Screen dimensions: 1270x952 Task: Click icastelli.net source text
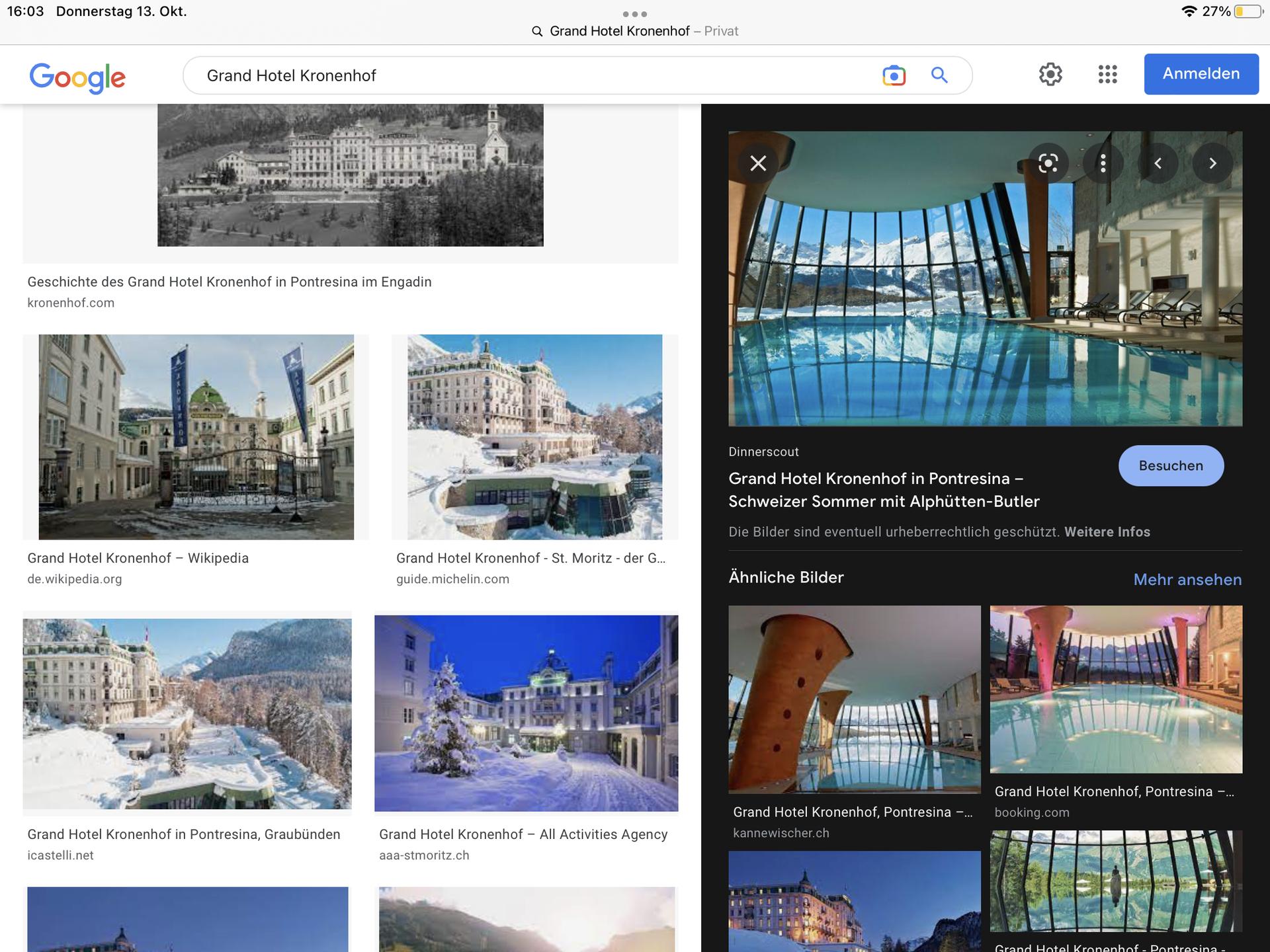tap(60, 855)
